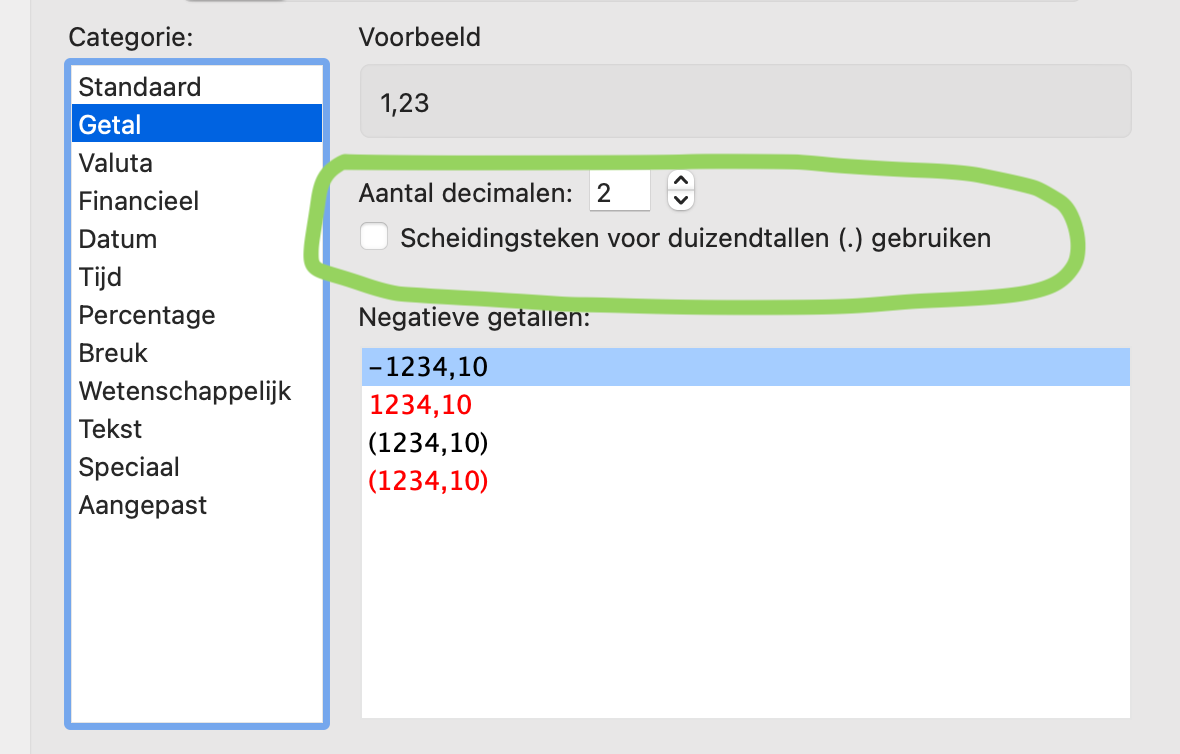The image size is (1180, 754).
Task: Increase decimals with the up arrow
Action: click(681, 181)
